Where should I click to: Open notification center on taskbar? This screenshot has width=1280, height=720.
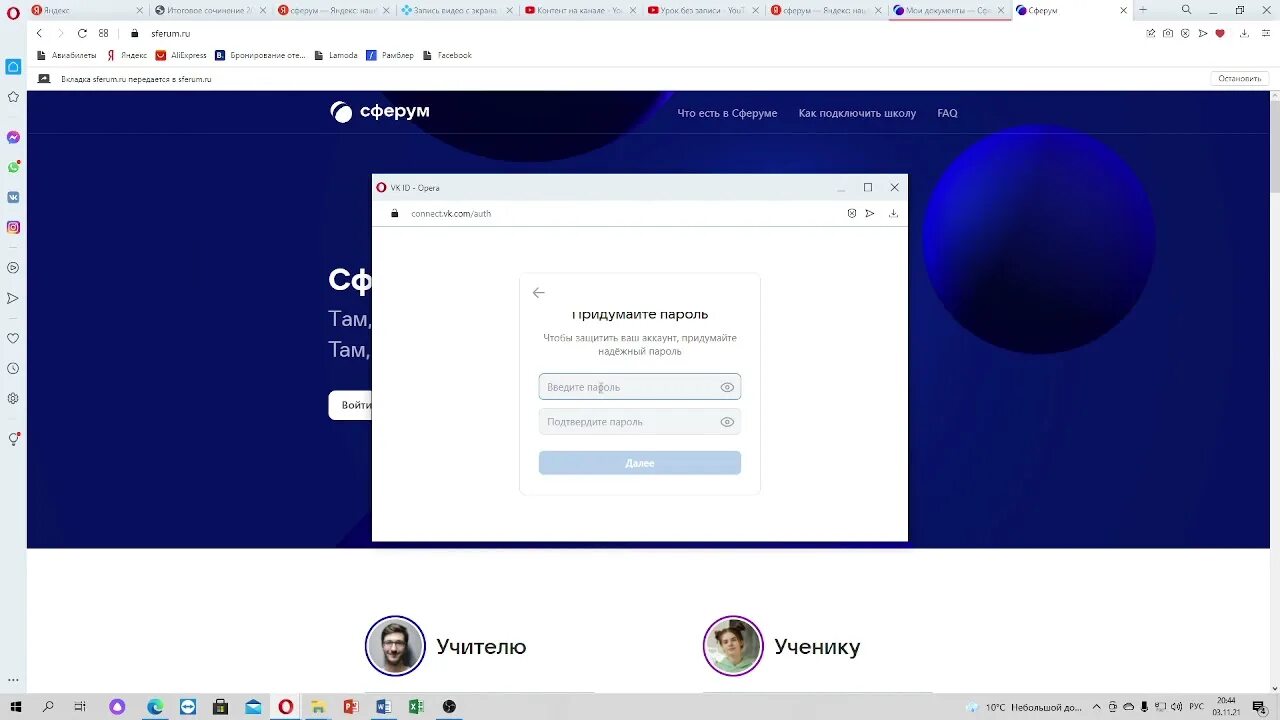pos(1259,707)
